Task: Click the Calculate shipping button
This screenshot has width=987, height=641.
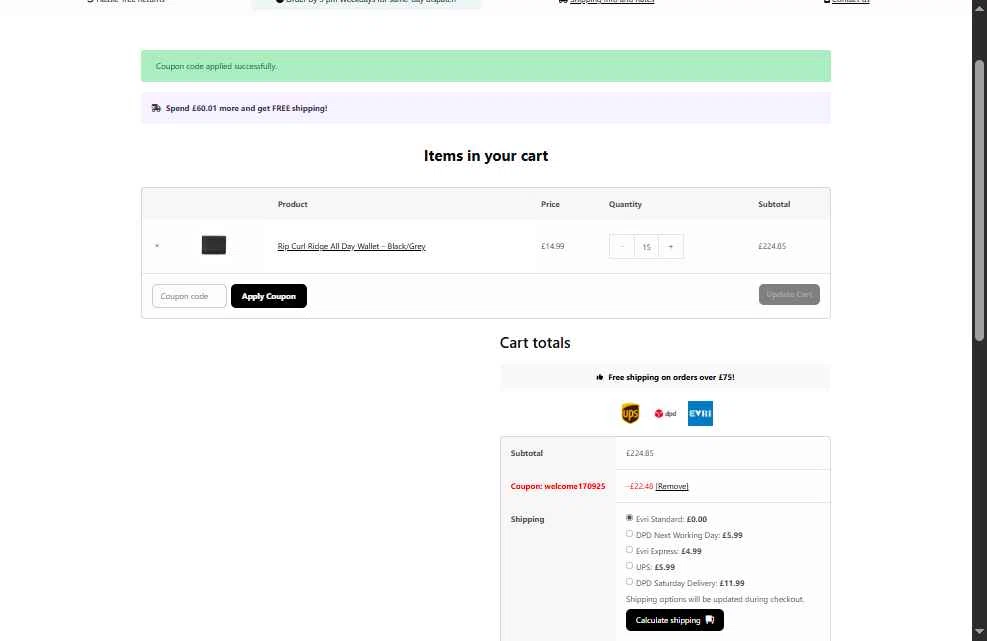Action: pos(674,620)
